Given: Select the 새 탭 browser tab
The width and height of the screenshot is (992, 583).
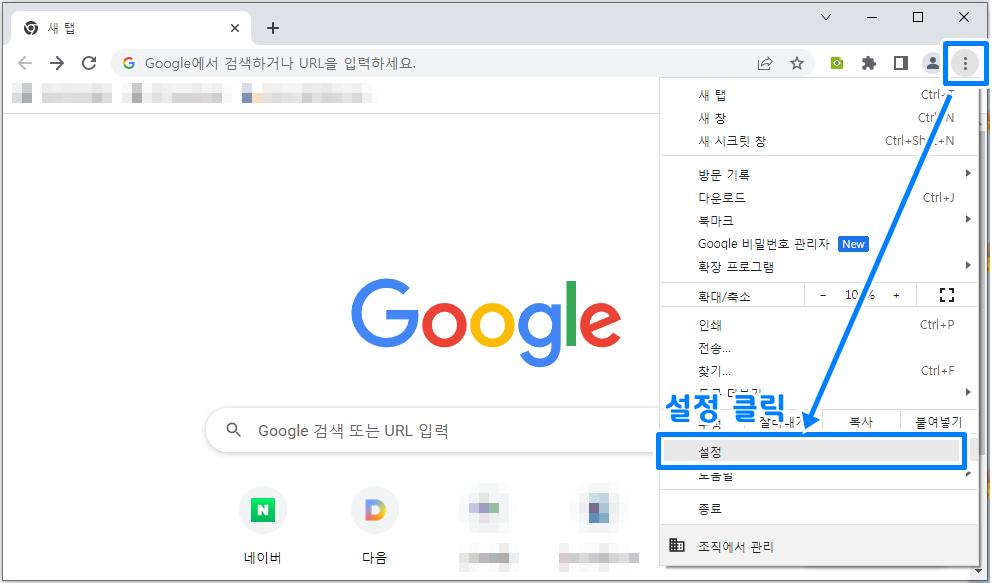Looking at the screenshot, I should (131, 28).
